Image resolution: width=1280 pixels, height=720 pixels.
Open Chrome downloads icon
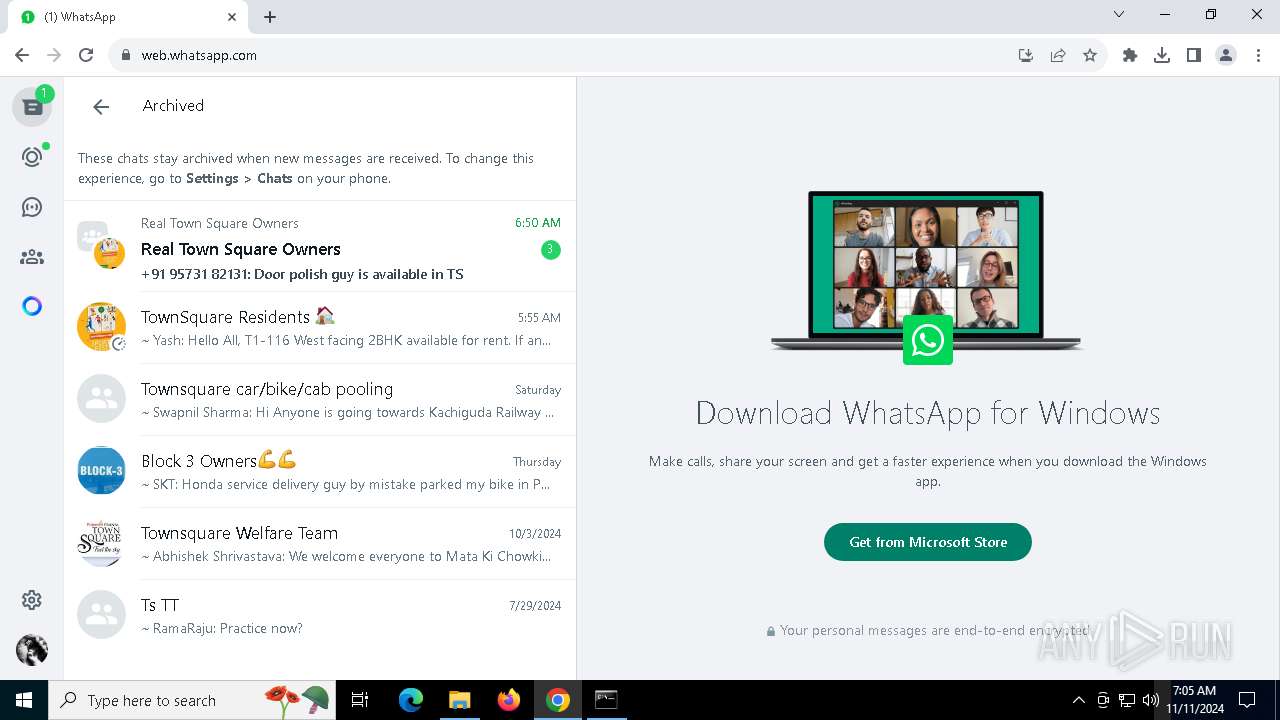point(1162,56)
